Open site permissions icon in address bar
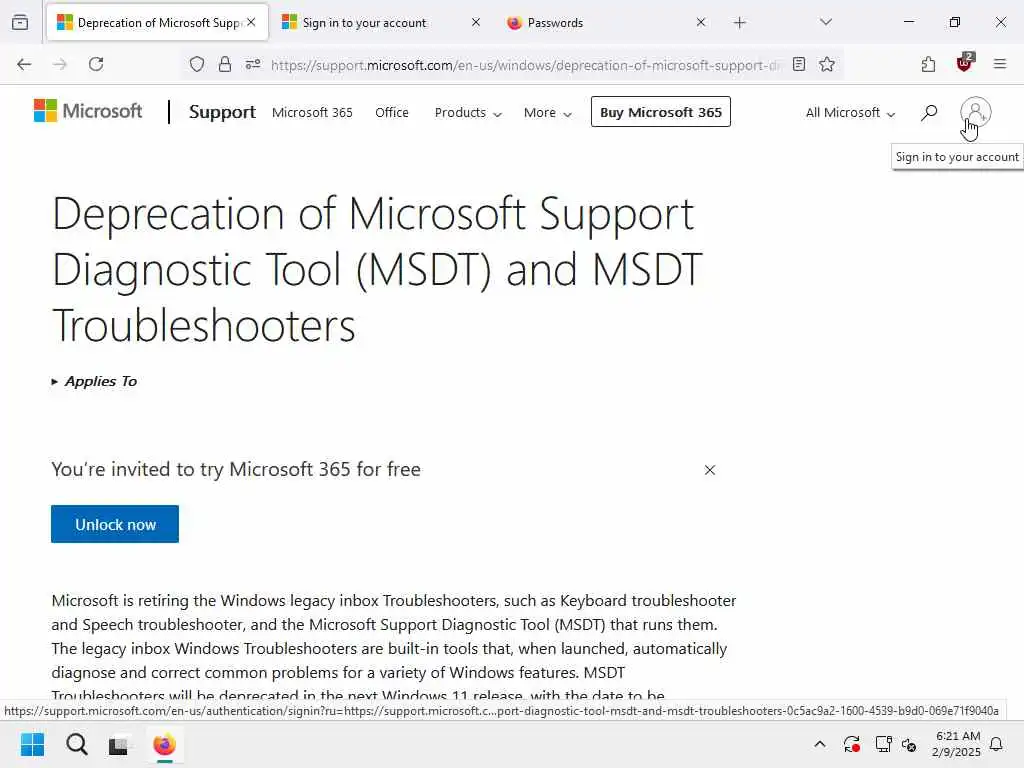 click(253, 64)
